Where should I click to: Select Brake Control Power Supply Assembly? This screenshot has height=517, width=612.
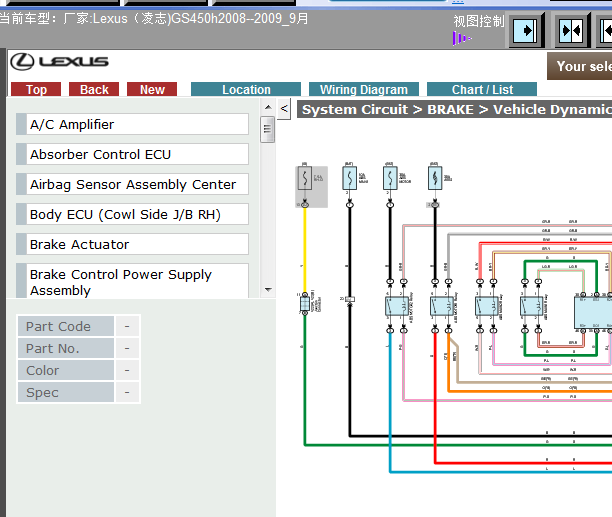tap(132, 281)
